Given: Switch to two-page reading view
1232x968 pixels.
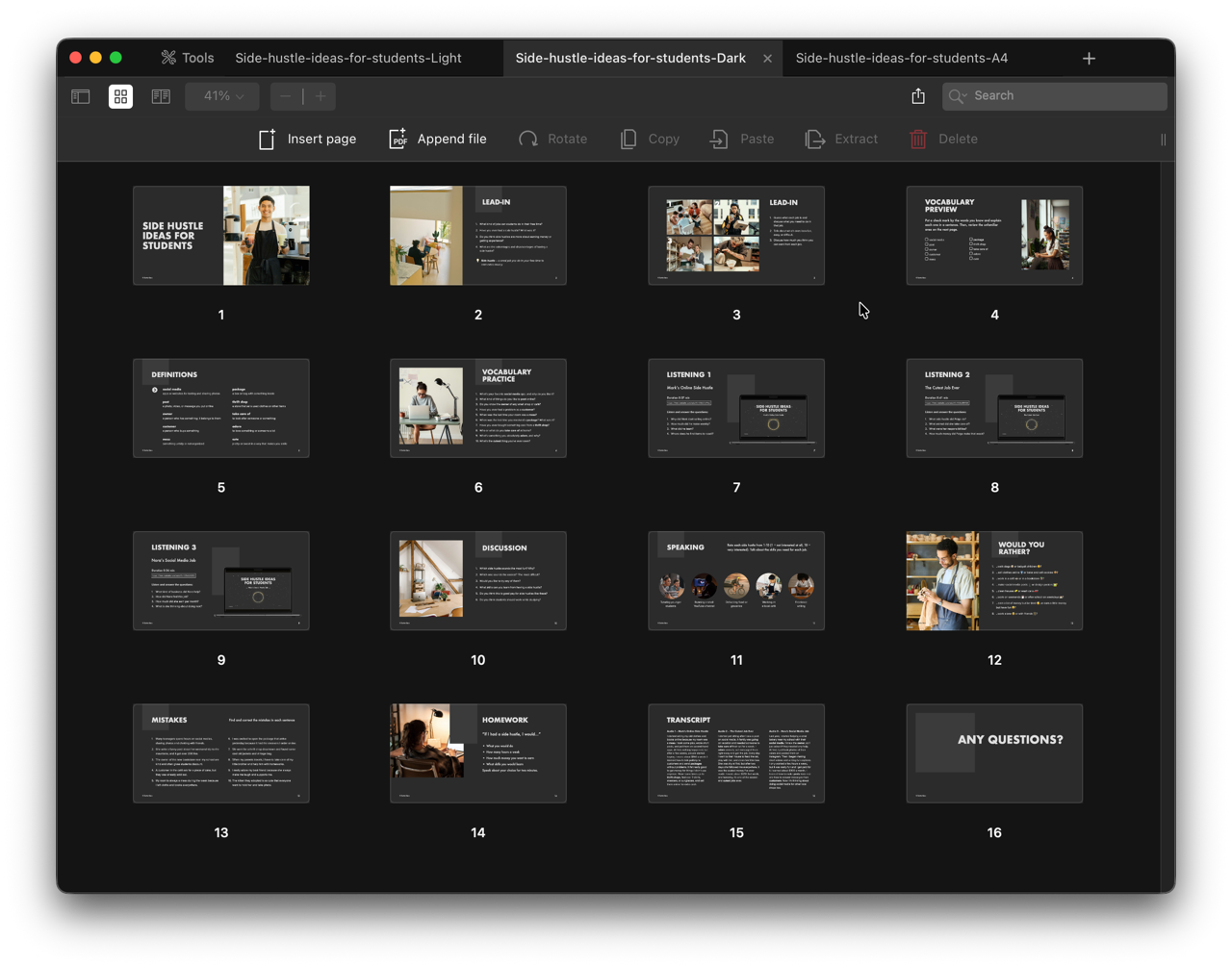Looking at the screenshot, I should [x=161, y=96].
